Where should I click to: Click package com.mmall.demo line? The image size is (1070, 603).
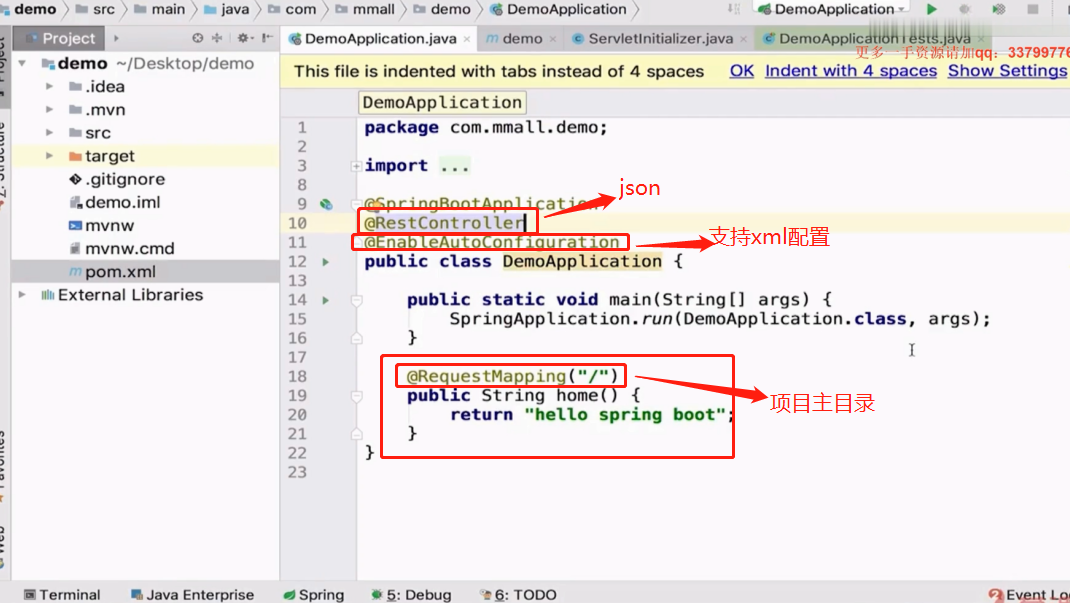point(485,128)
